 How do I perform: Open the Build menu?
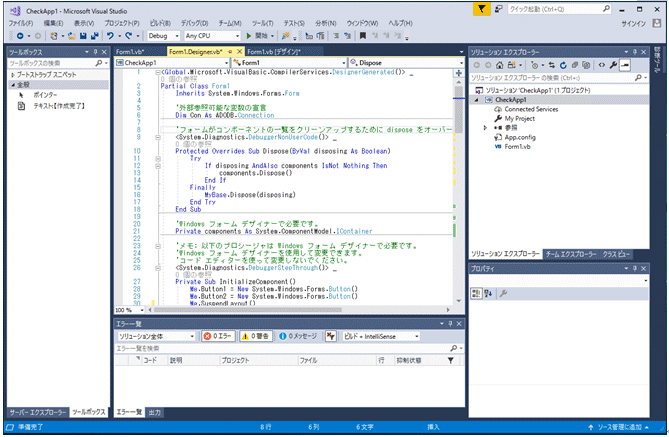click(160, 23)
